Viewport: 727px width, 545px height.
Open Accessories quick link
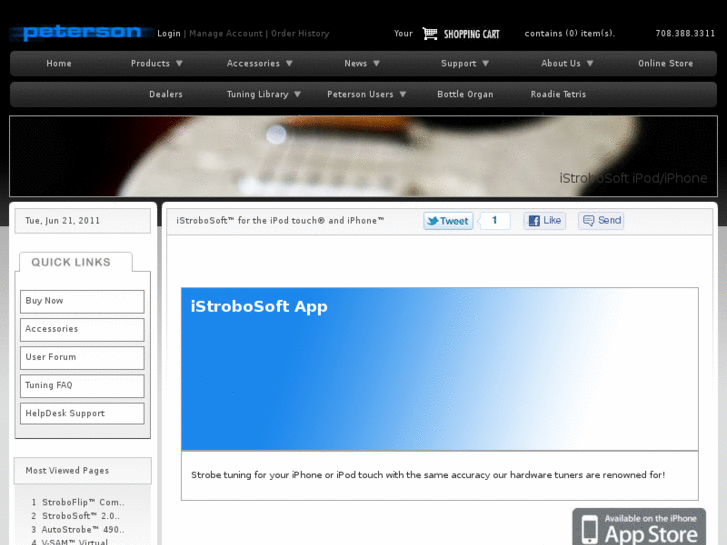tap(82, 330)
